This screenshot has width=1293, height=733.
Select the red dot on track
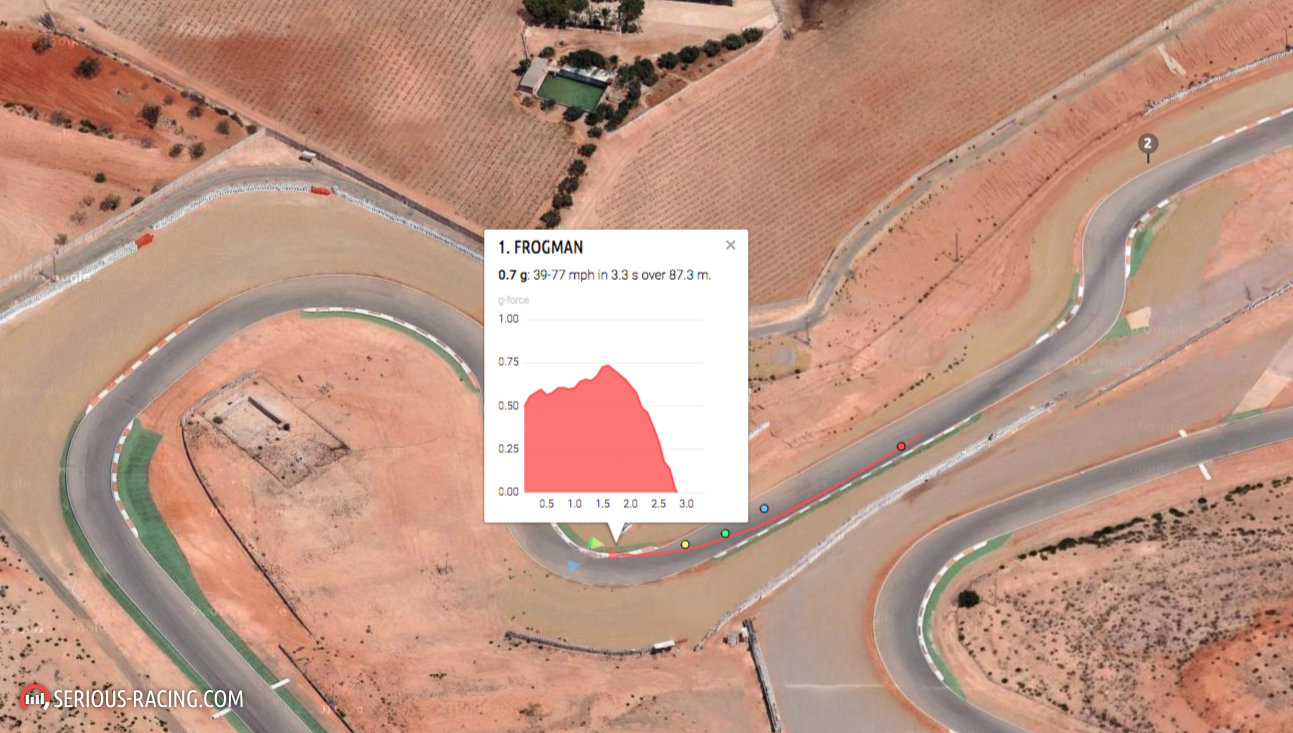point(901,446)
